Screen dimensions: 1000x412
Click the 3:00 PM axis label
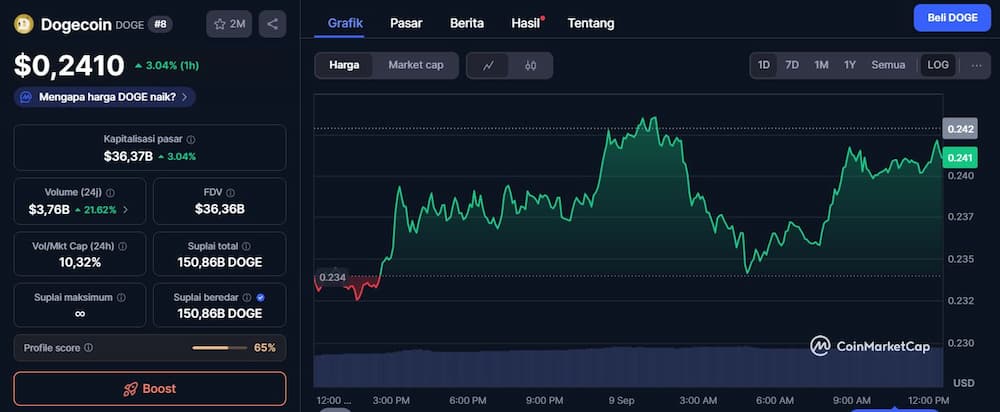(x=391, y=401)
